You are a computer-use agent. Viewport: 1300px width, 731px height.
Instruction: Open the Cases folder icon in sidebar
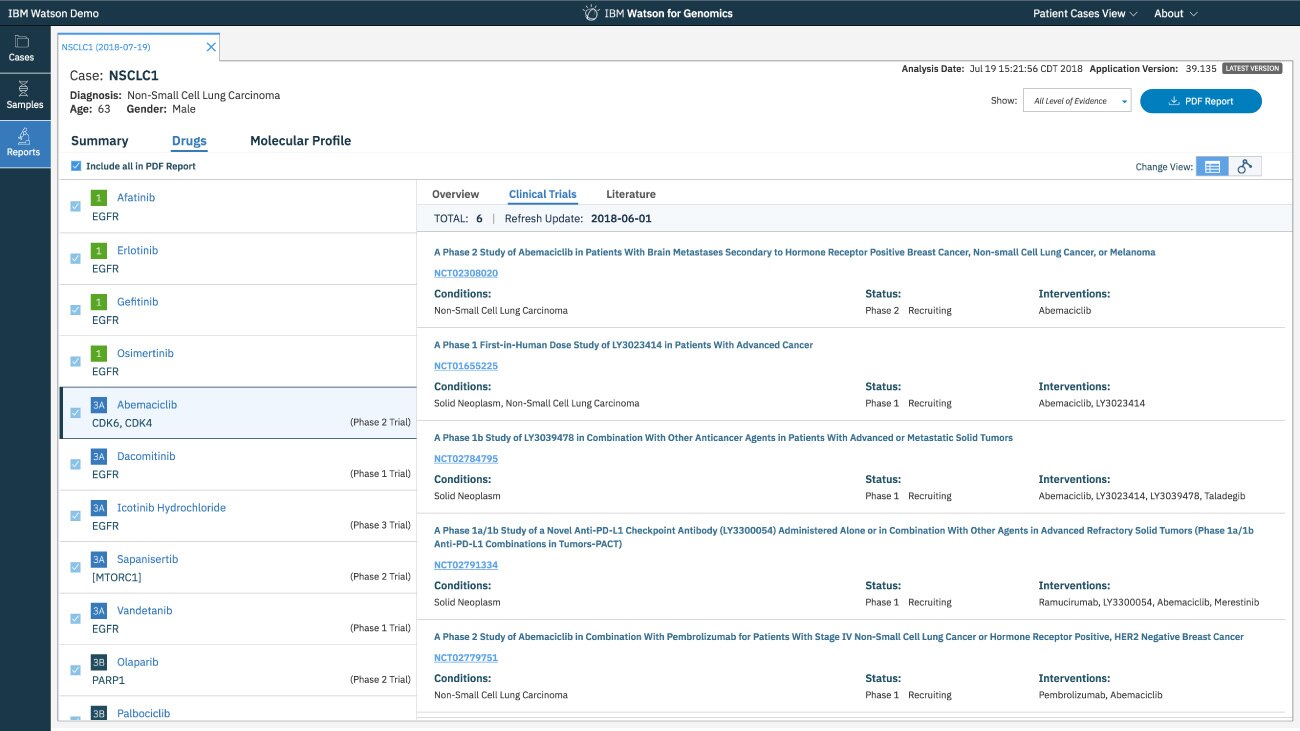22,42
